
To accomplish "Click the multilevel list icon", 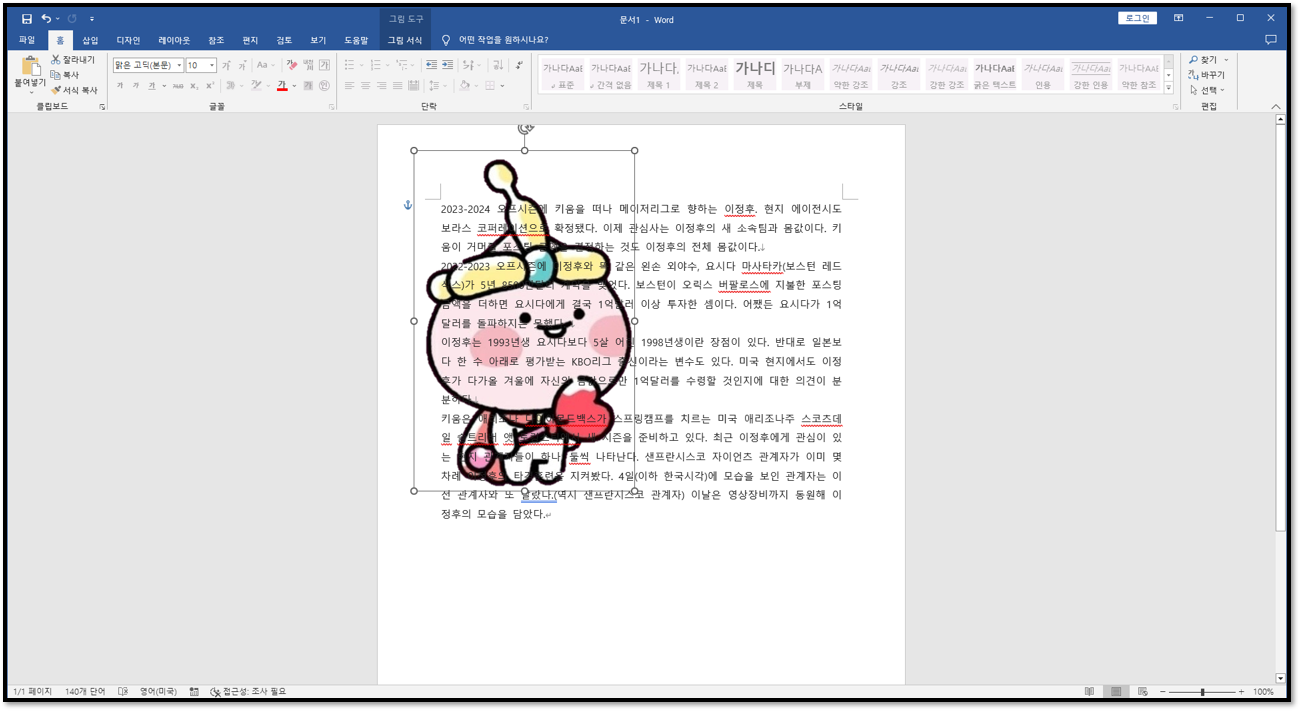I will 402,65.
